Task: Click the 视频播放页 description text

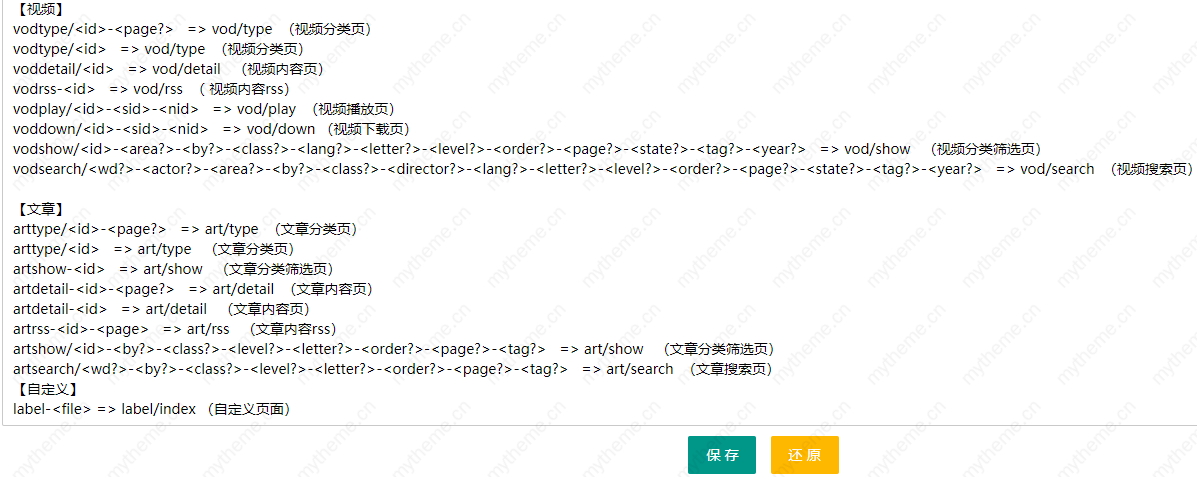Action: (352, 109)
